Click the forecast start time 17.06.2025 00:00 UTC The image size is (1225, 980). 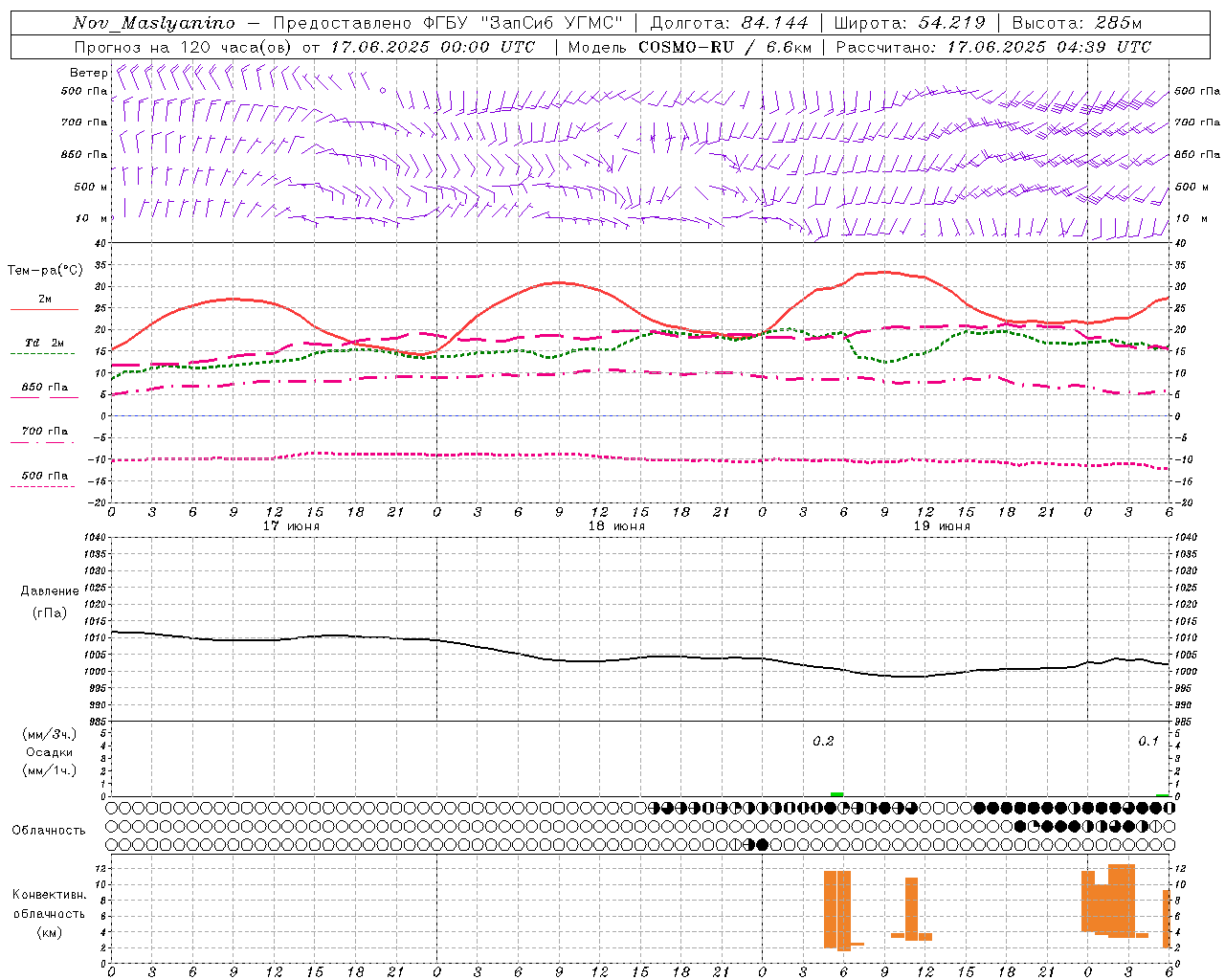[433, 47]
